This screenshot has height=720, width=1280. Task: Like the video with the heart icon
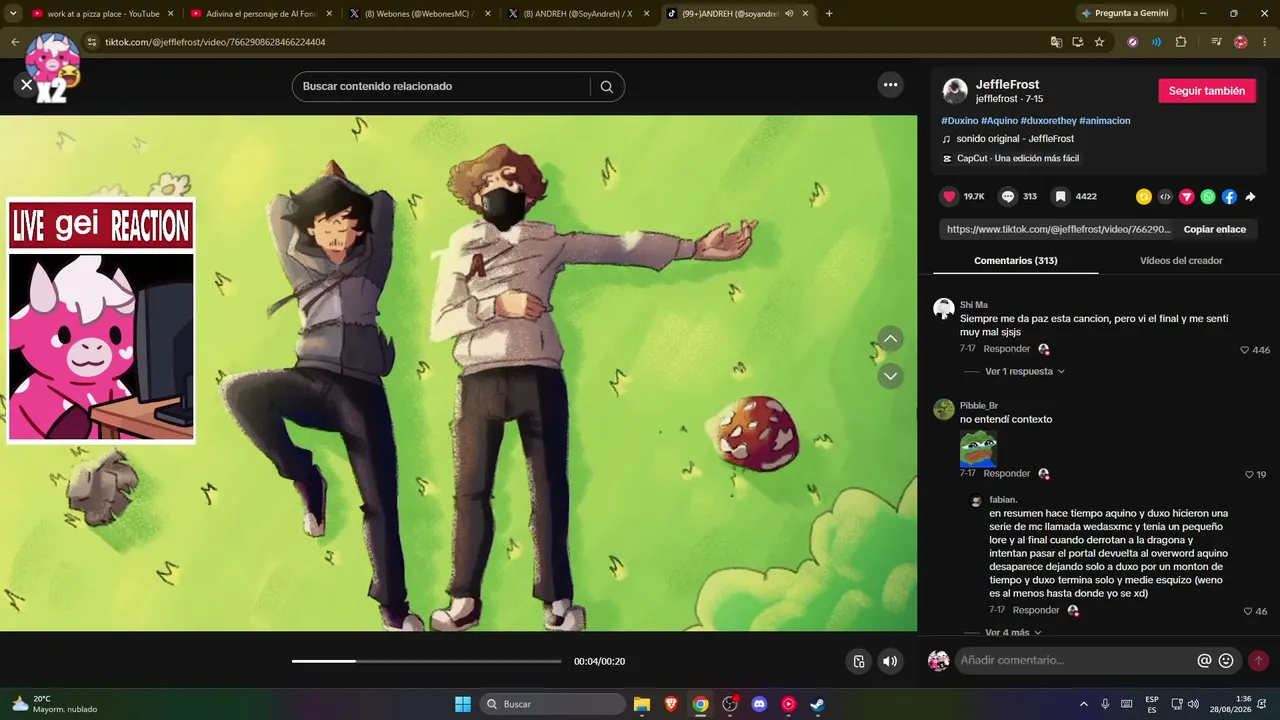click(x=950, y=197)
